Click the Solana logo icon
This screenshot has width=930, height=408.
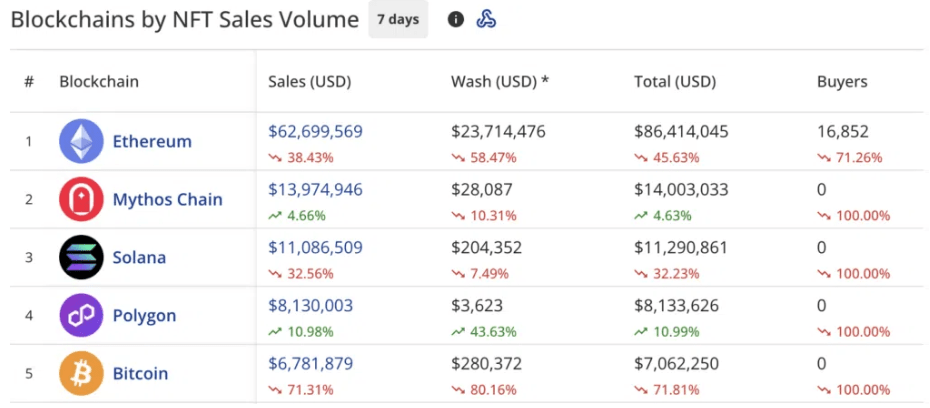pyautogui.click(x=81, y=257)
